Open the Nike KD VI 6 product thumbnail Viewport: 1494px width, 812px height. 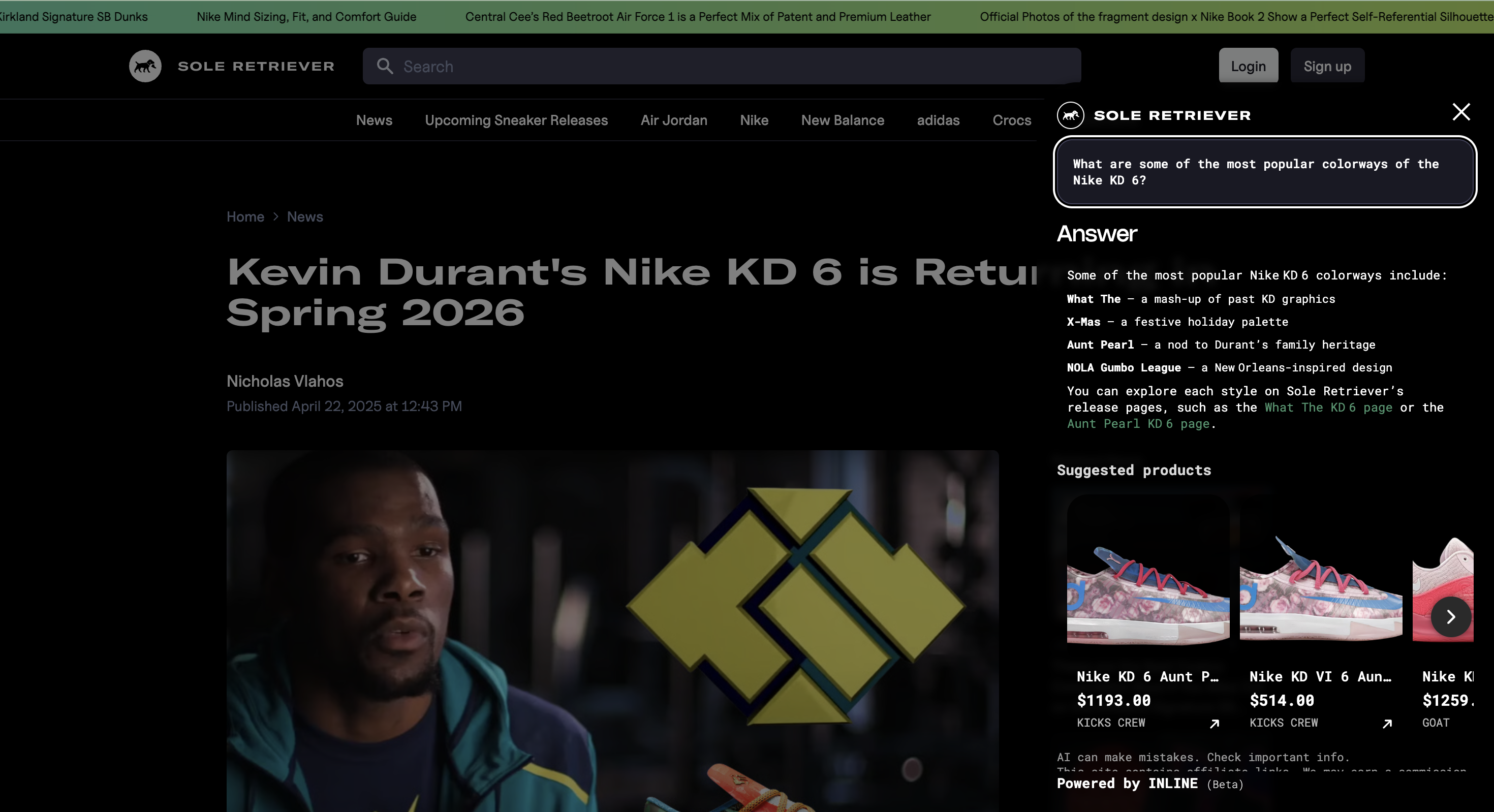click(1320, 586)
